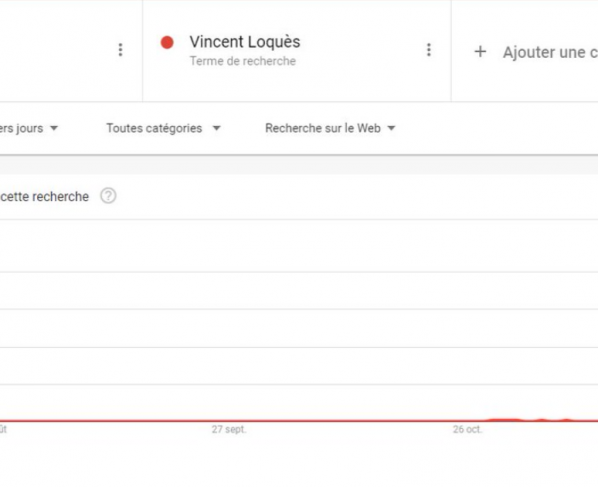Expand the 'derniers jours' time range dropdown
The height and width of the screenshot is (487, 598).
click(29, 128)
